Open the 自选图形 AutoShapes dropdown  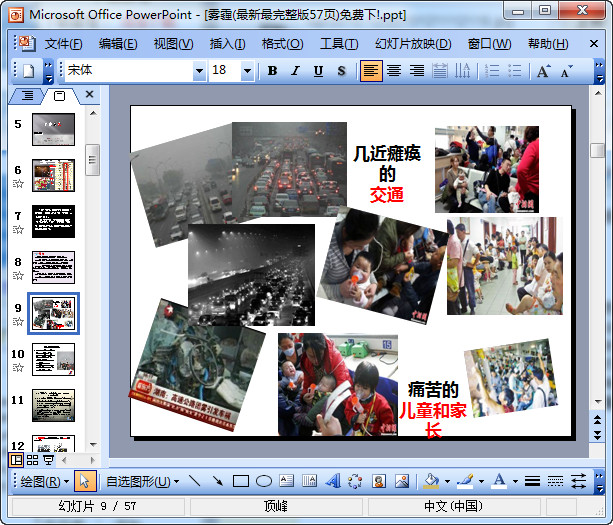(x=143, y=481)
